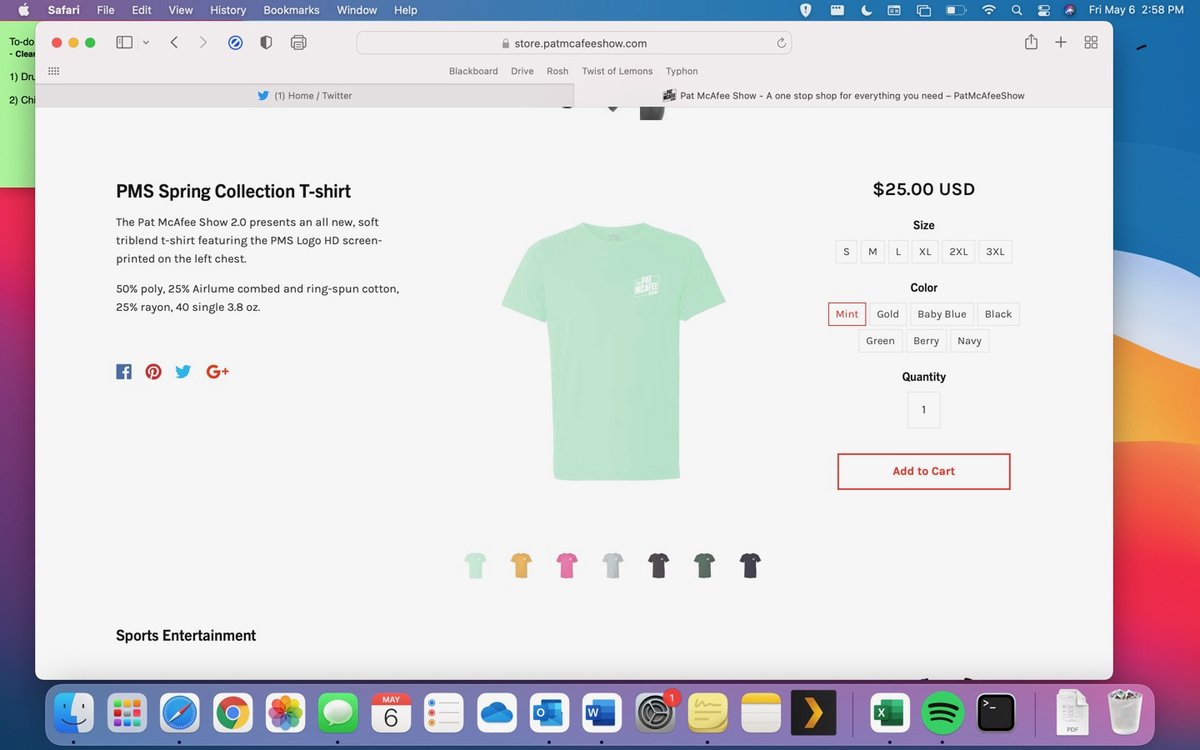Go back to the previous page

[x=174, y=43]
